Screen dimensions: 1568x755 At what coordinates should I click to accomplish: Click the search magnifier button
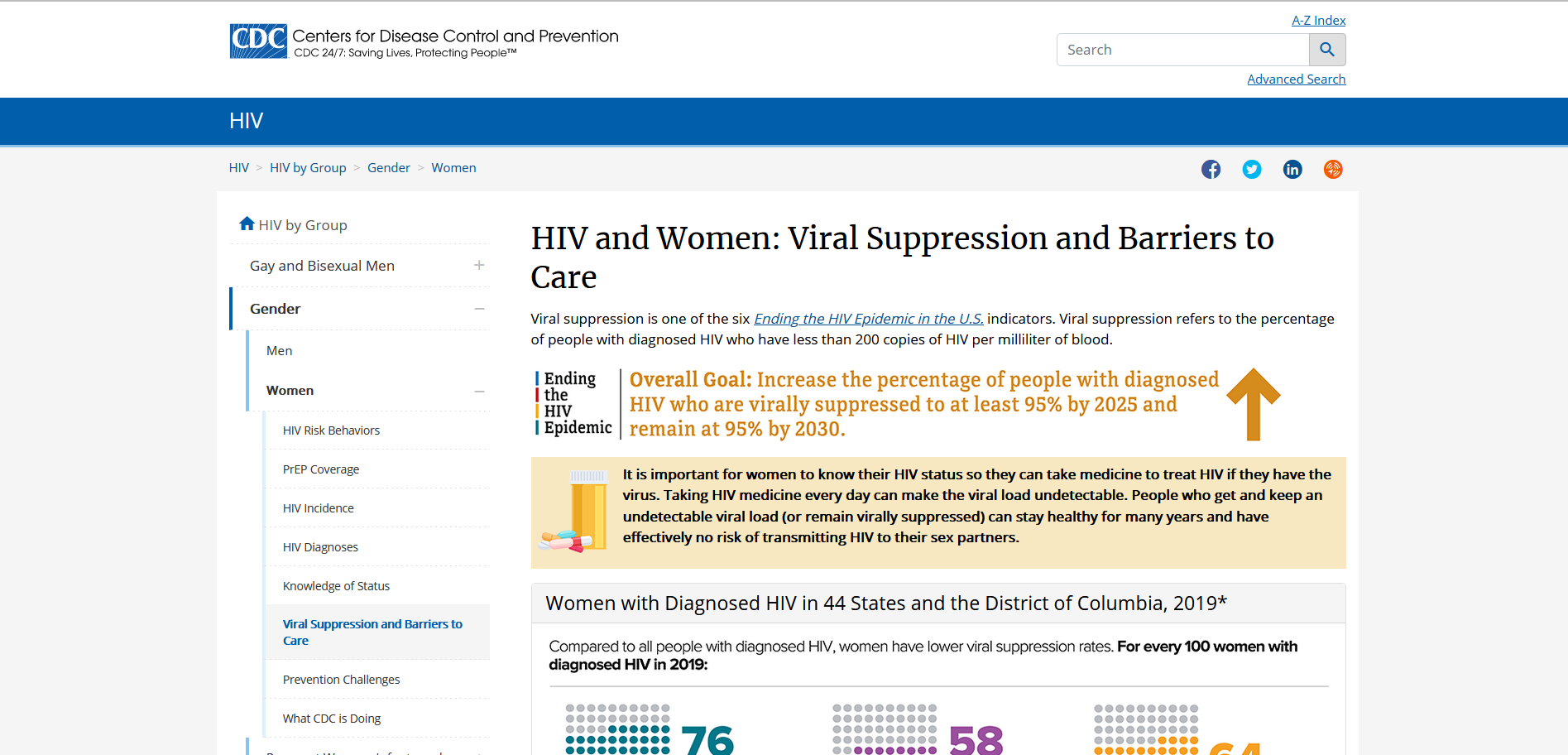(x=1326, y=50)
